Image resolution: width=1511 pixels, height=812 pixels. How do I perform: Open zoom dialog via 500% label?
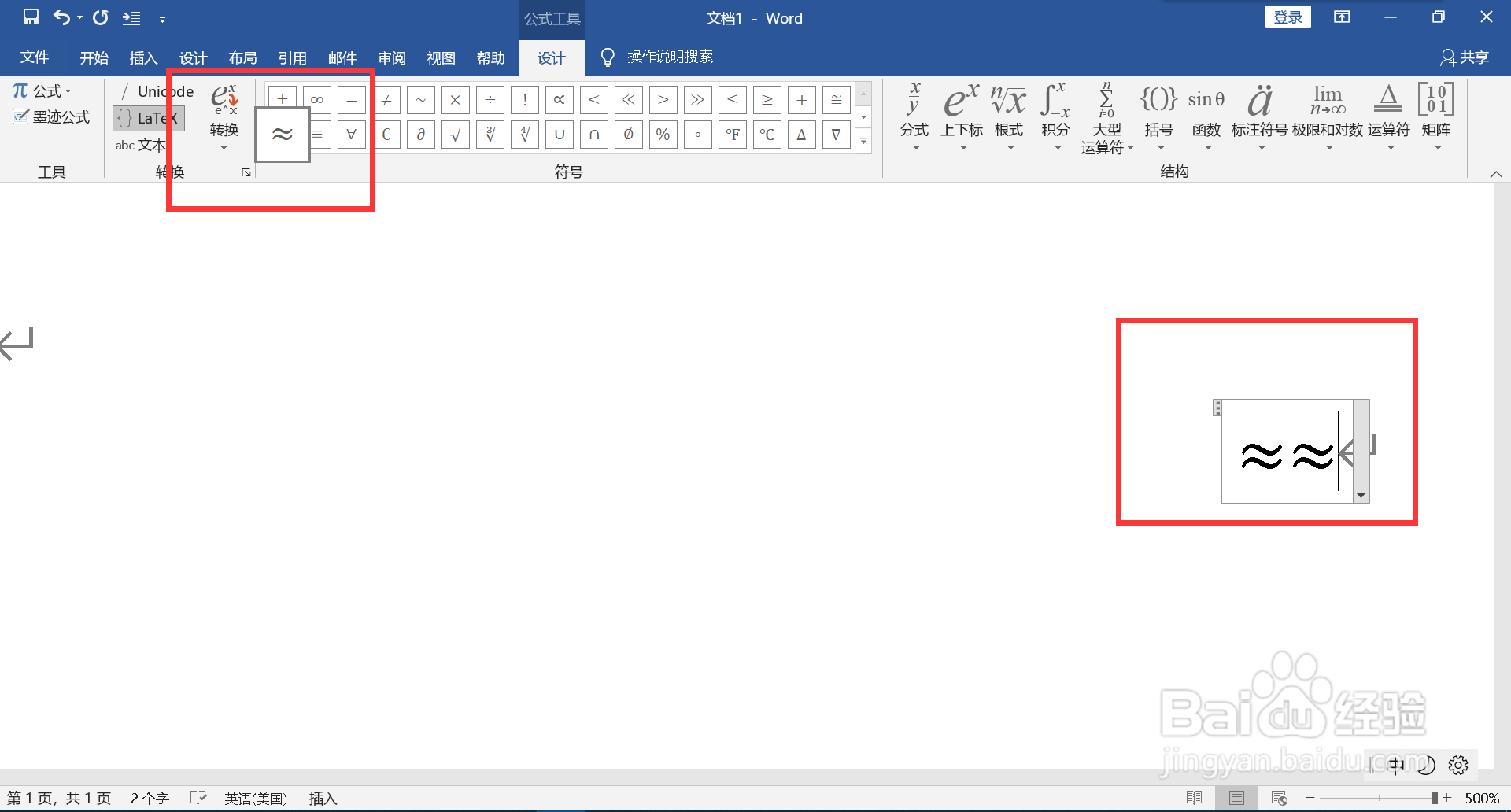tap(1482, 798)
